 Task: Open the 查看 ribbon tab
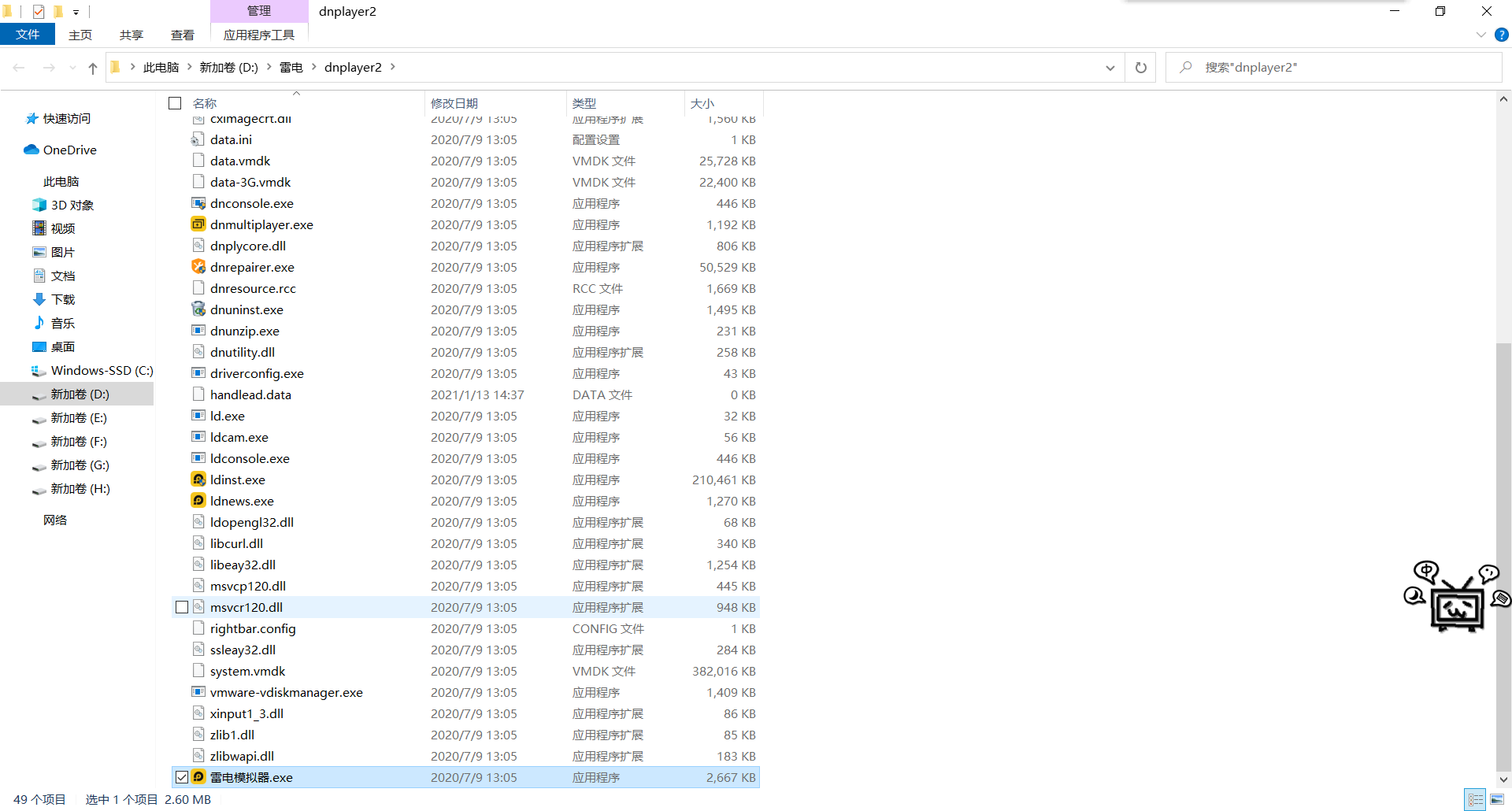183,35
